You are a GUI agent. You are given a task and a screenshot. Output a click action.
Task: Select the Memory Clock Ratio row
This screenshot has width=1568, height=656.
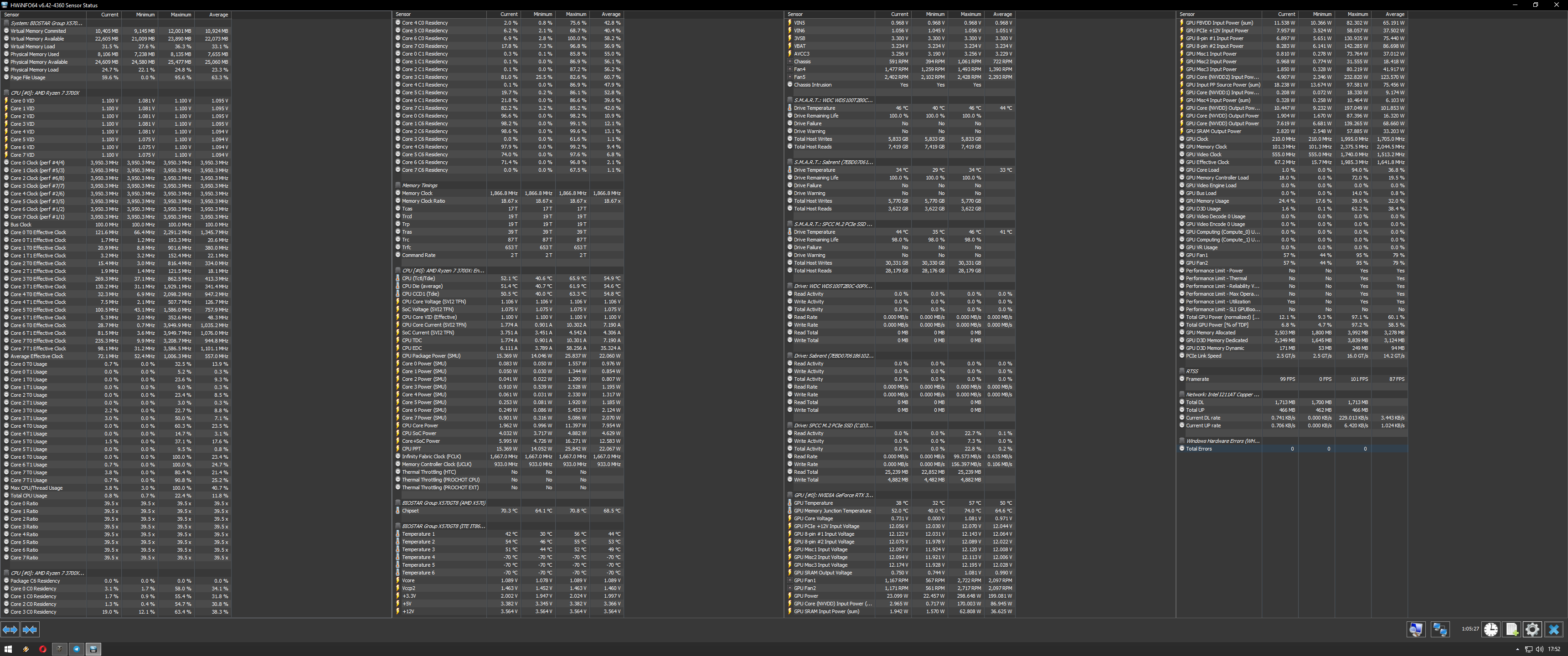tap(508, 201)
